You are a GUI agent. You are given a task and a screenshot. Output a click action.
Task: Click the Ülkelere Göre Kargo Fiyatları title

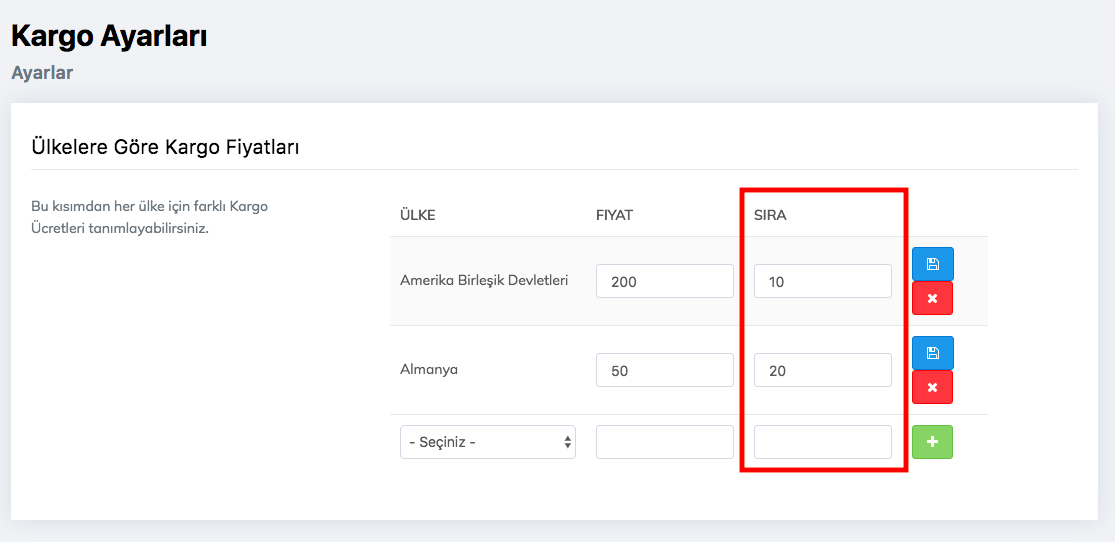(x=166, y=147)
